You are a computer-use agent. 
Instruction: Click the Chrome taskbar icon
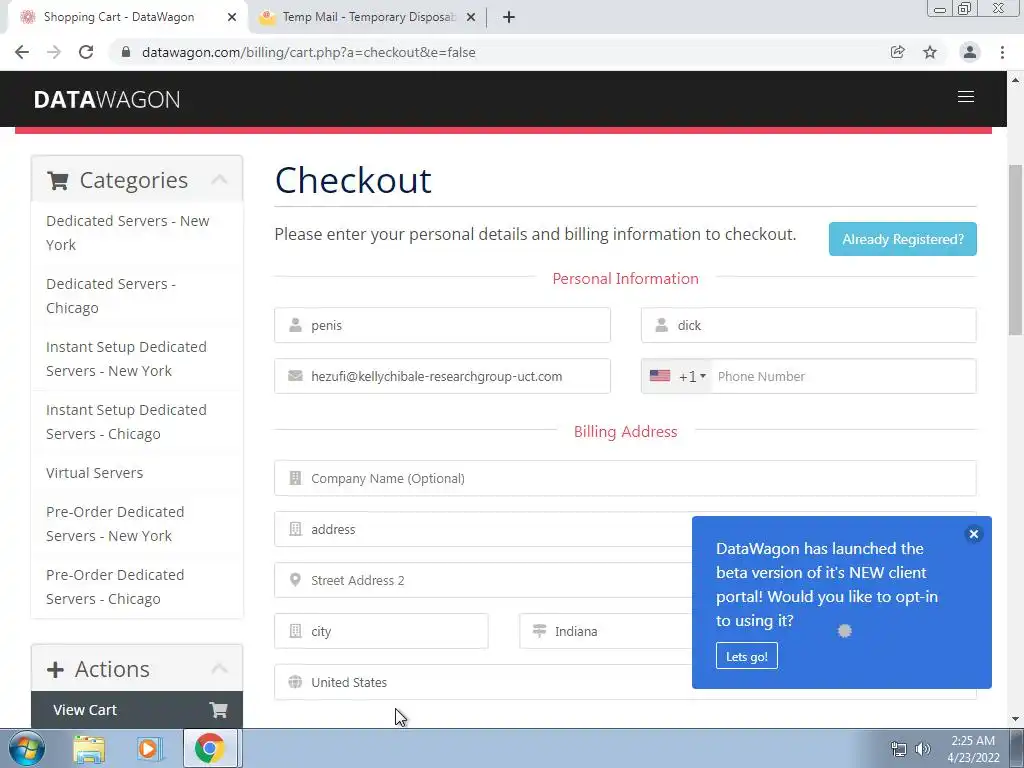(210, 748)
